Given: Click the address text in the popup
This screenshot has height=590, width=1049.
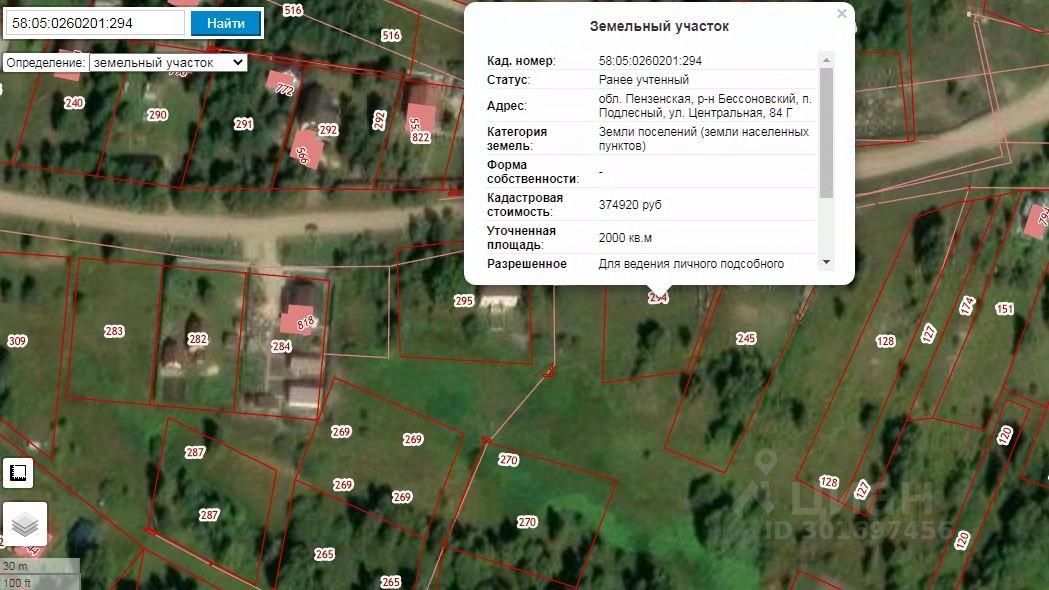Looking at the screenshot, I should click(705, 106).
